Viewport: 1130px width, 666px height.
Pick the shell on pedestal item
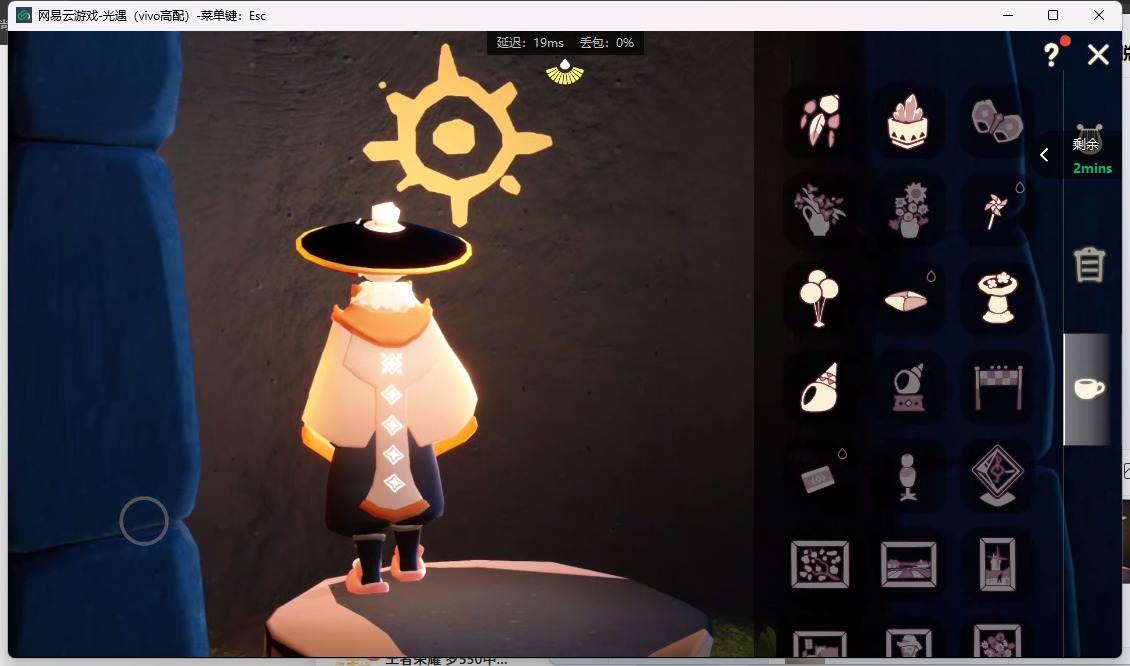(908, 388)
